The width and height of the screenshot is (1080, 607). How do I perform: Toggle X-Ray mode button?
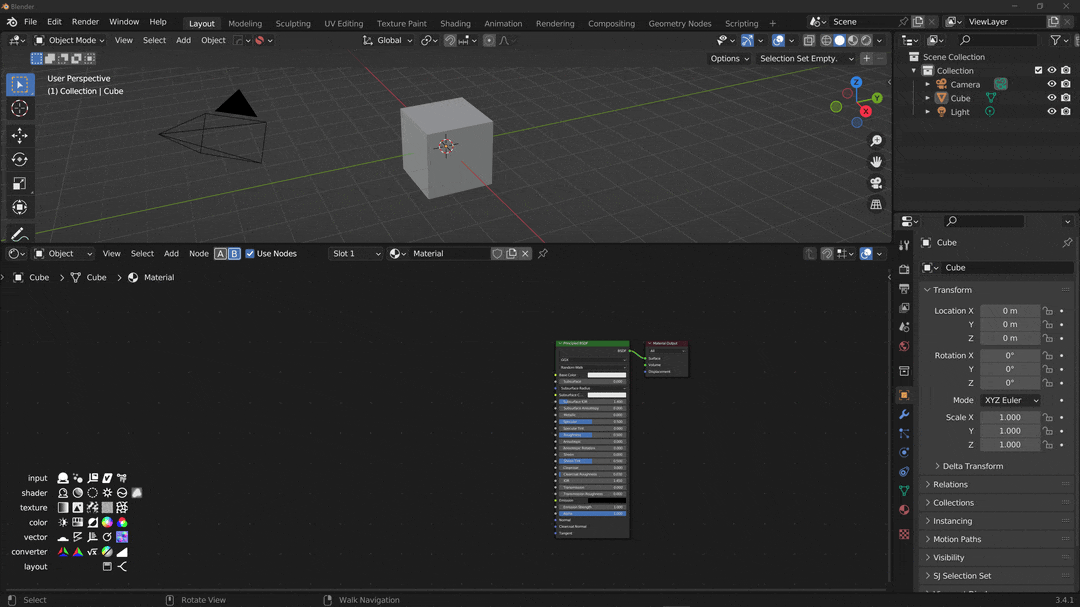click(809, 41)
